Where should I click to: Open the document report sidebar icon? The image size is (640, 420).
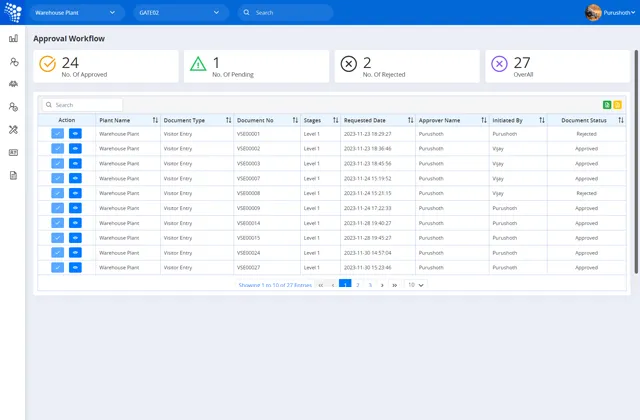pos(13,176)
